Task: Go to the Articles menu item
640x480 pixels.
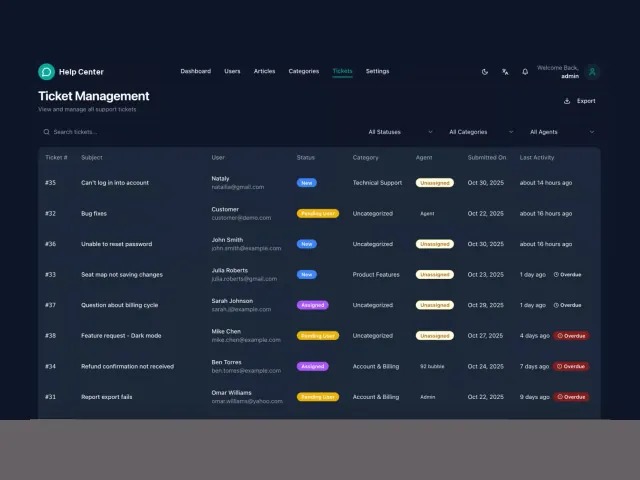Action: click(x=264, y=71)
